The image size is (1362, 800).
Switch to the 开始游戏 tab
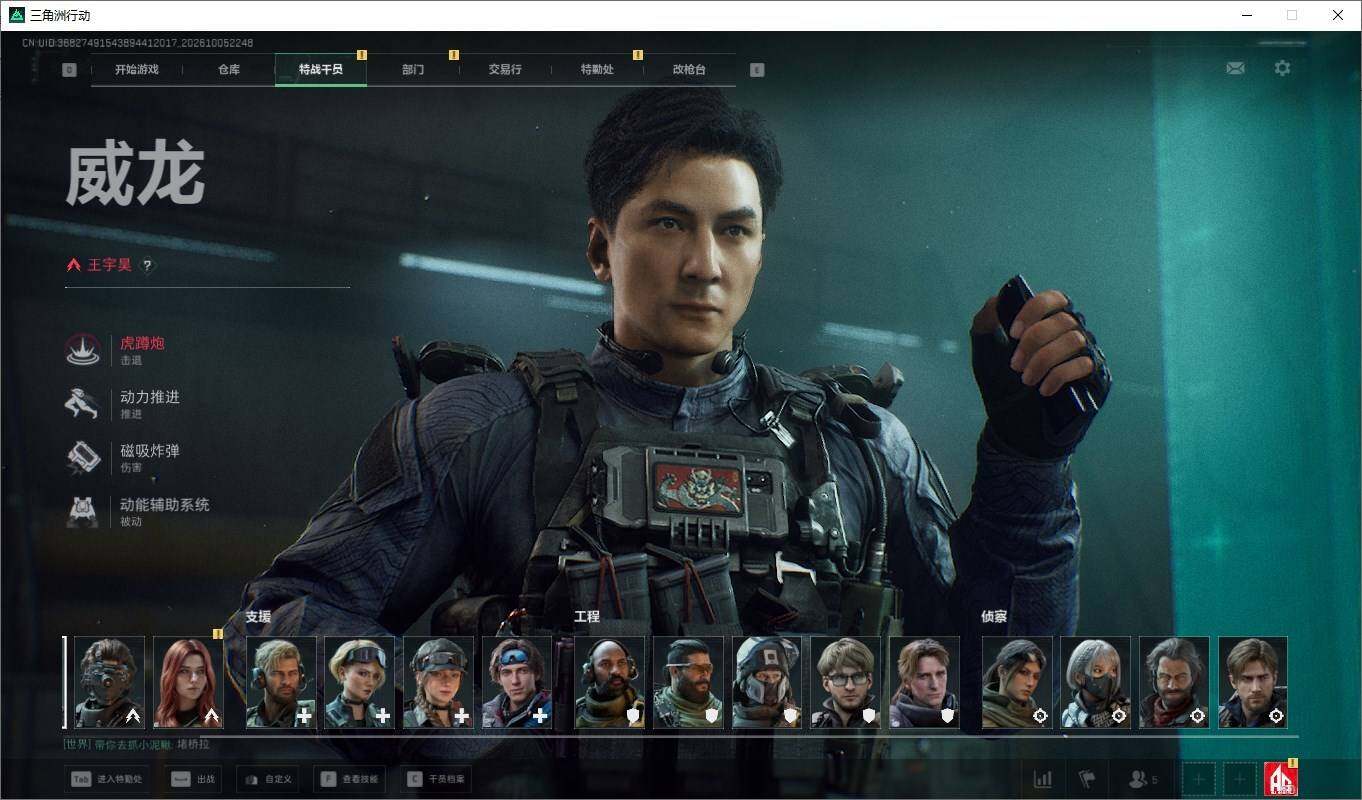pos(137,70)
